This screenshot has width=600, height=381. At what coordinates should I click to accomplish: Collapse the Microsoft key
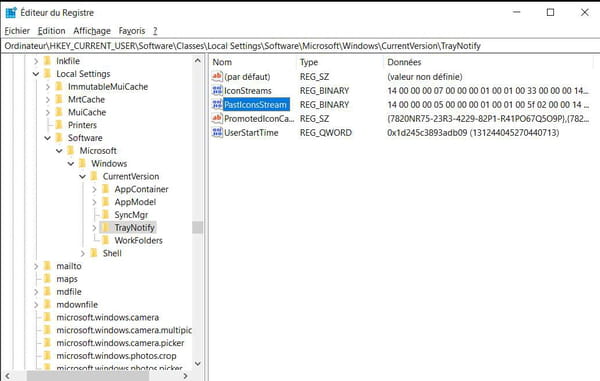[59, 151]
